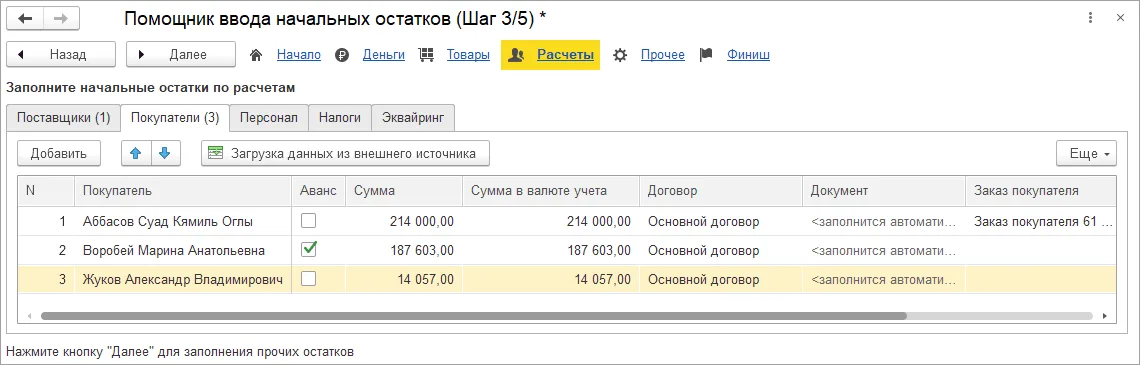This screenshot has height=365, width=1140.
Task: Click row number 3 in the N column
Action: coord(46,279)
